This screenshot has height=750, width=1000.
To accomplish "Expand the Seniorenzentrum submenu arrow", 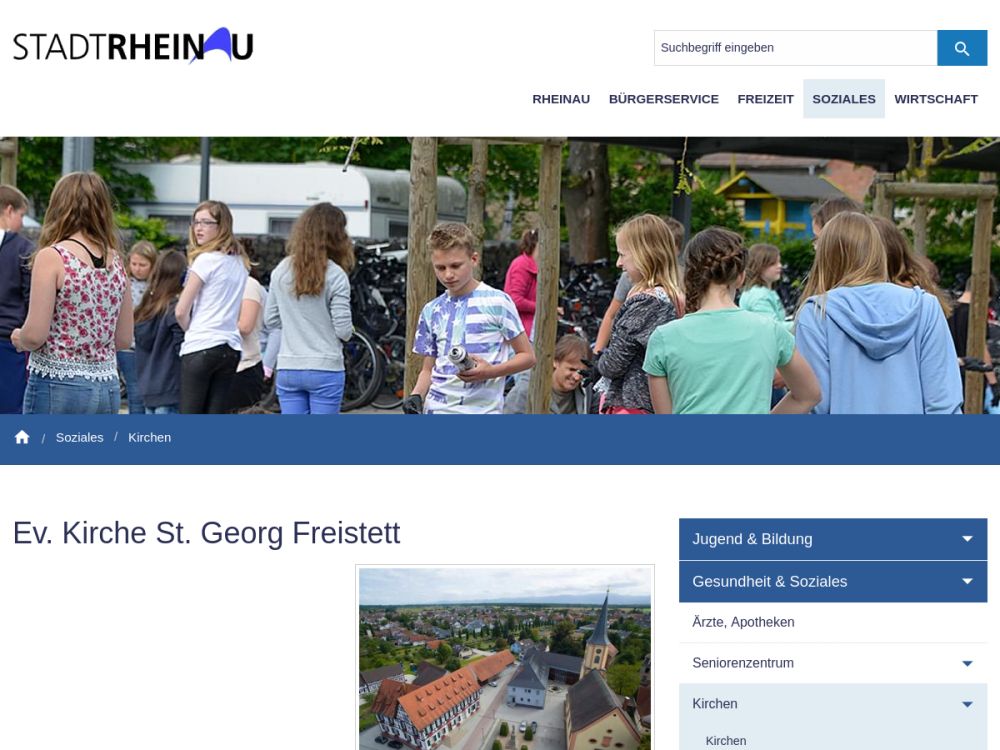I will coord(967,663).
